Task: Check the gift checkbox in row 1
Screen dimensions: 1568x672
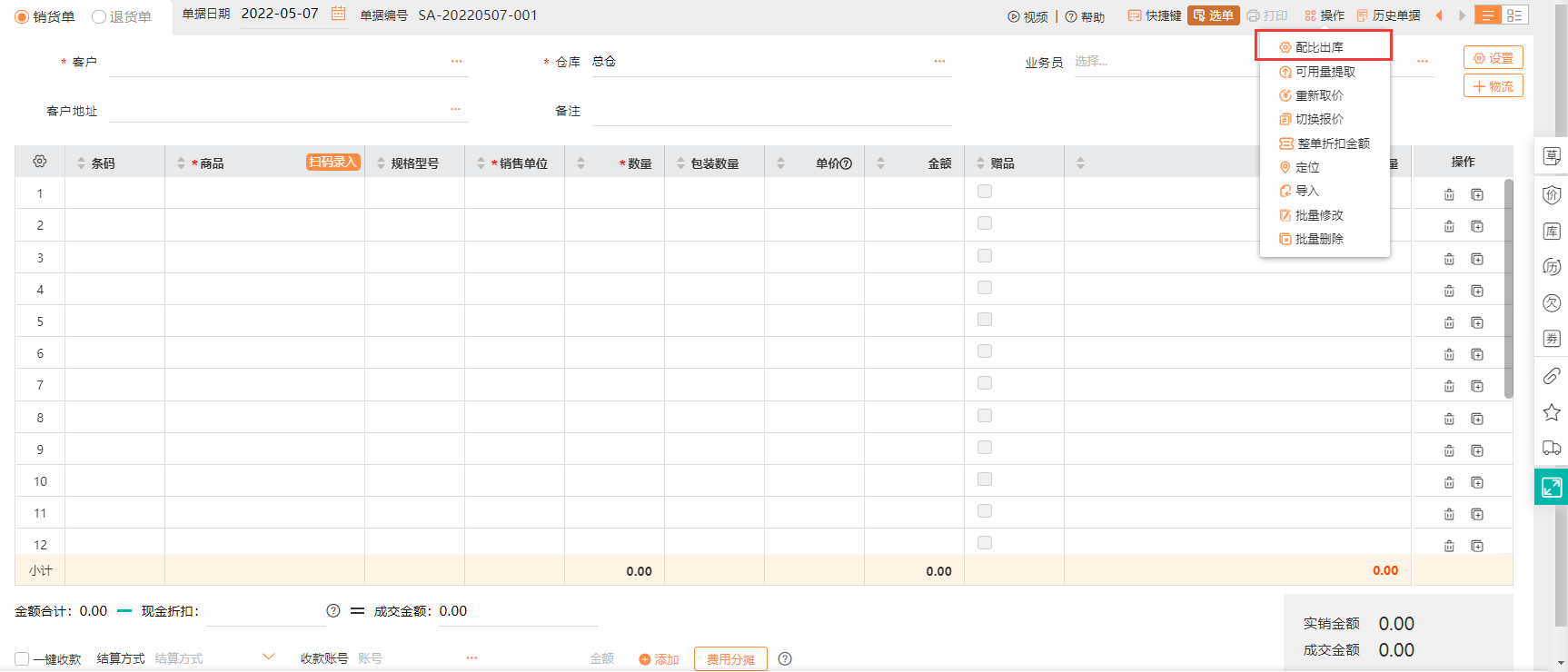Action: 985,192
